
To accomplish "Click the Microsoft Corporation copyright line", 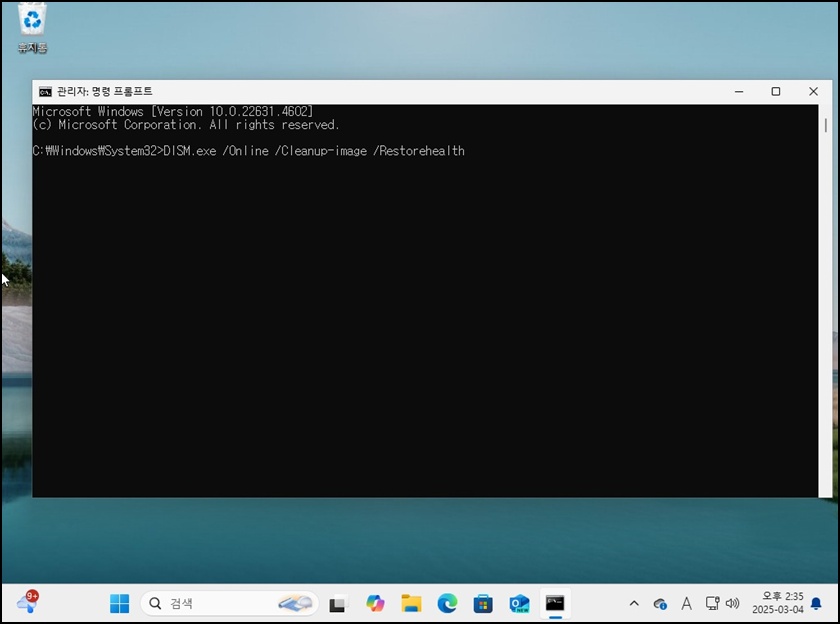I will tap(185, 125).
